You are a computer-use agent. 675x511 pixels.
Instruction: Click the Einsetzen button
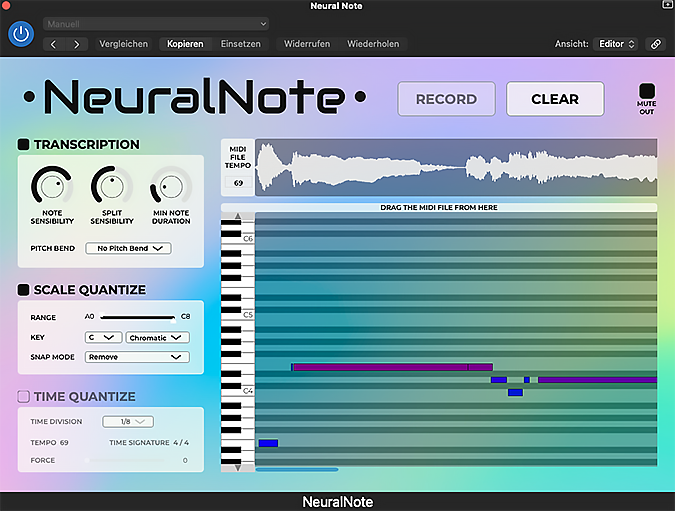tap(241, 44)
